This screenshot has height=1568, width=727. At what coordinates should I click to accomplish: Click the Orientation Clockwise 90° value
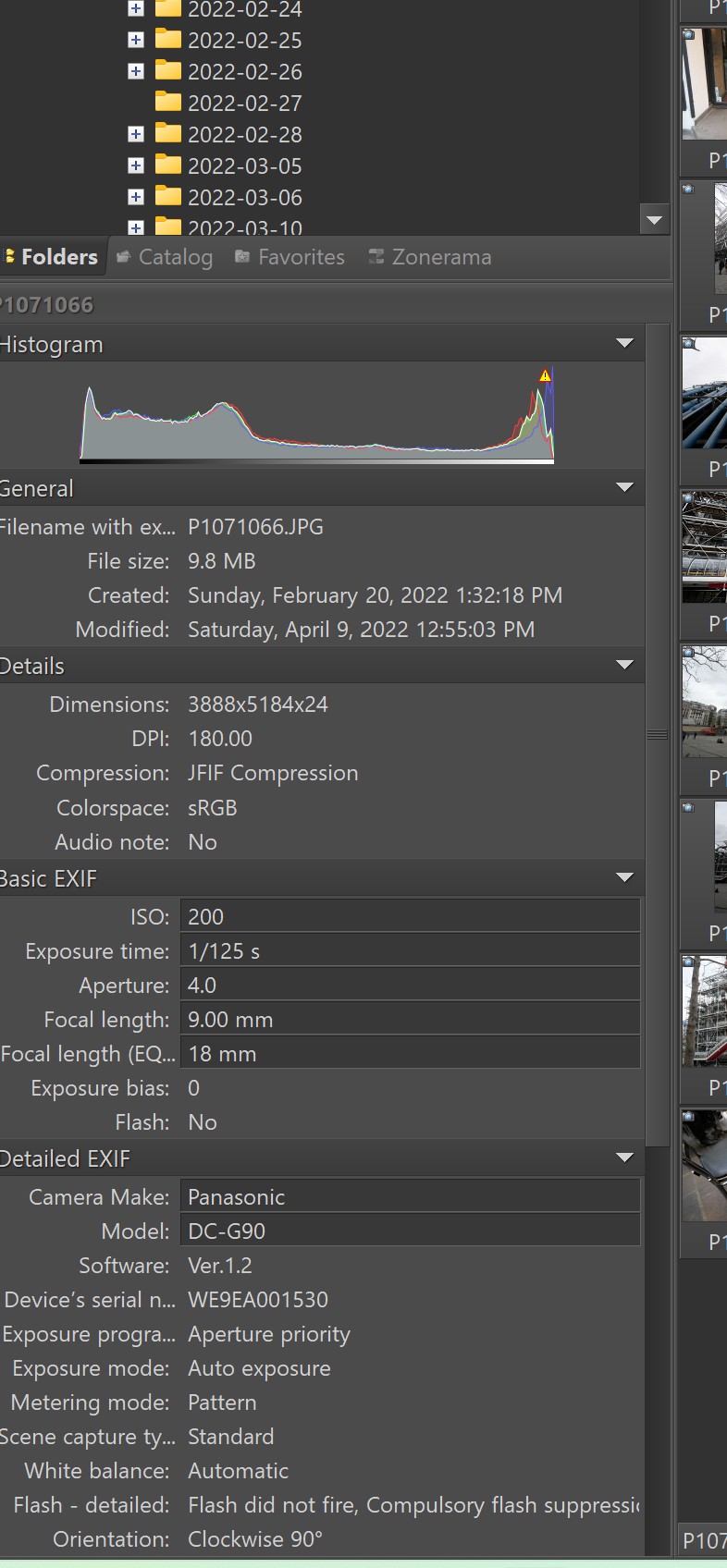pyautogui.click(x=255, y=1539)
